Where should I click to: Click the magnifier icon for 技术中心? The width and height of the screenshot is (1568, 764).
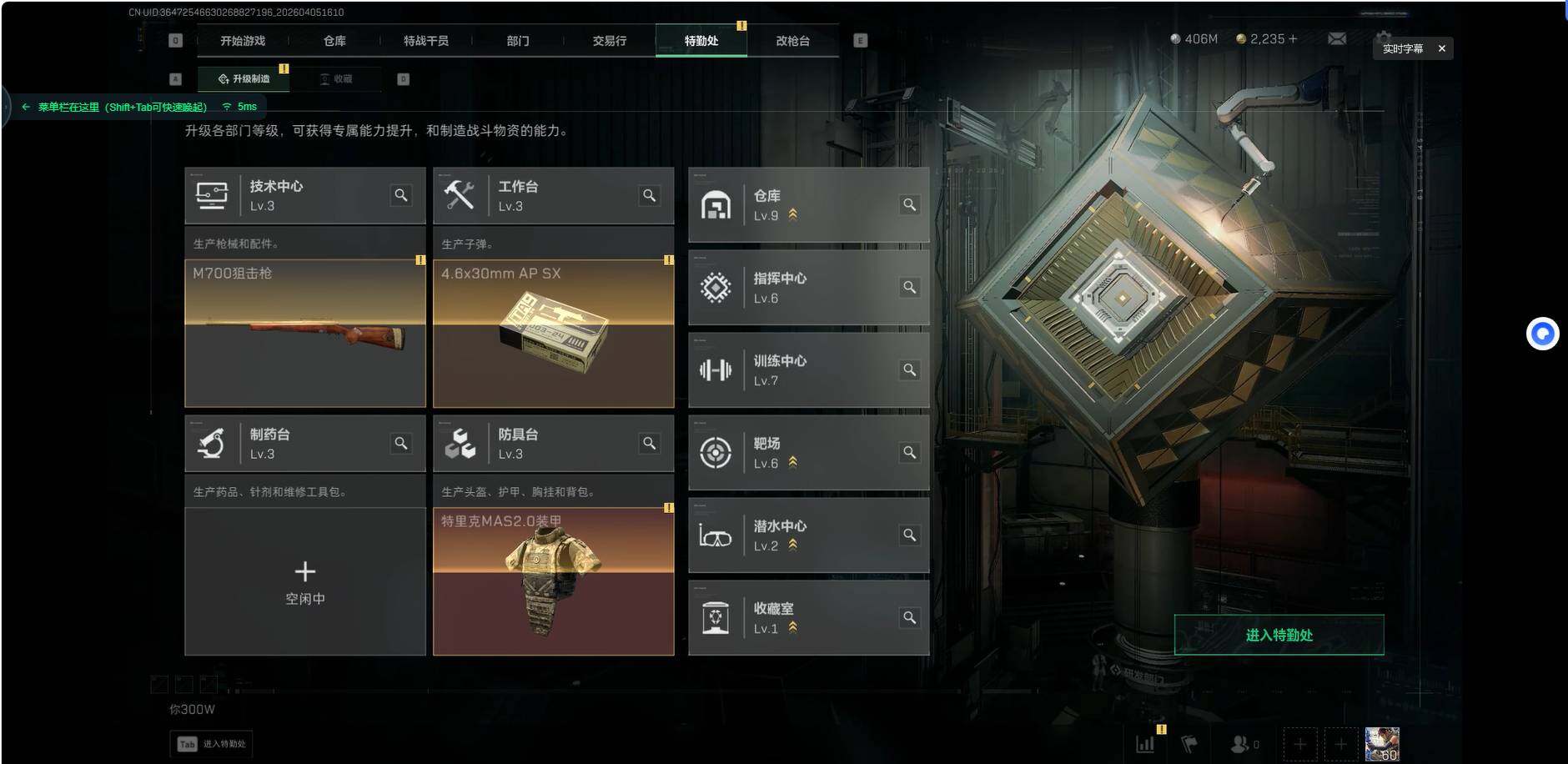click(401, 195)
